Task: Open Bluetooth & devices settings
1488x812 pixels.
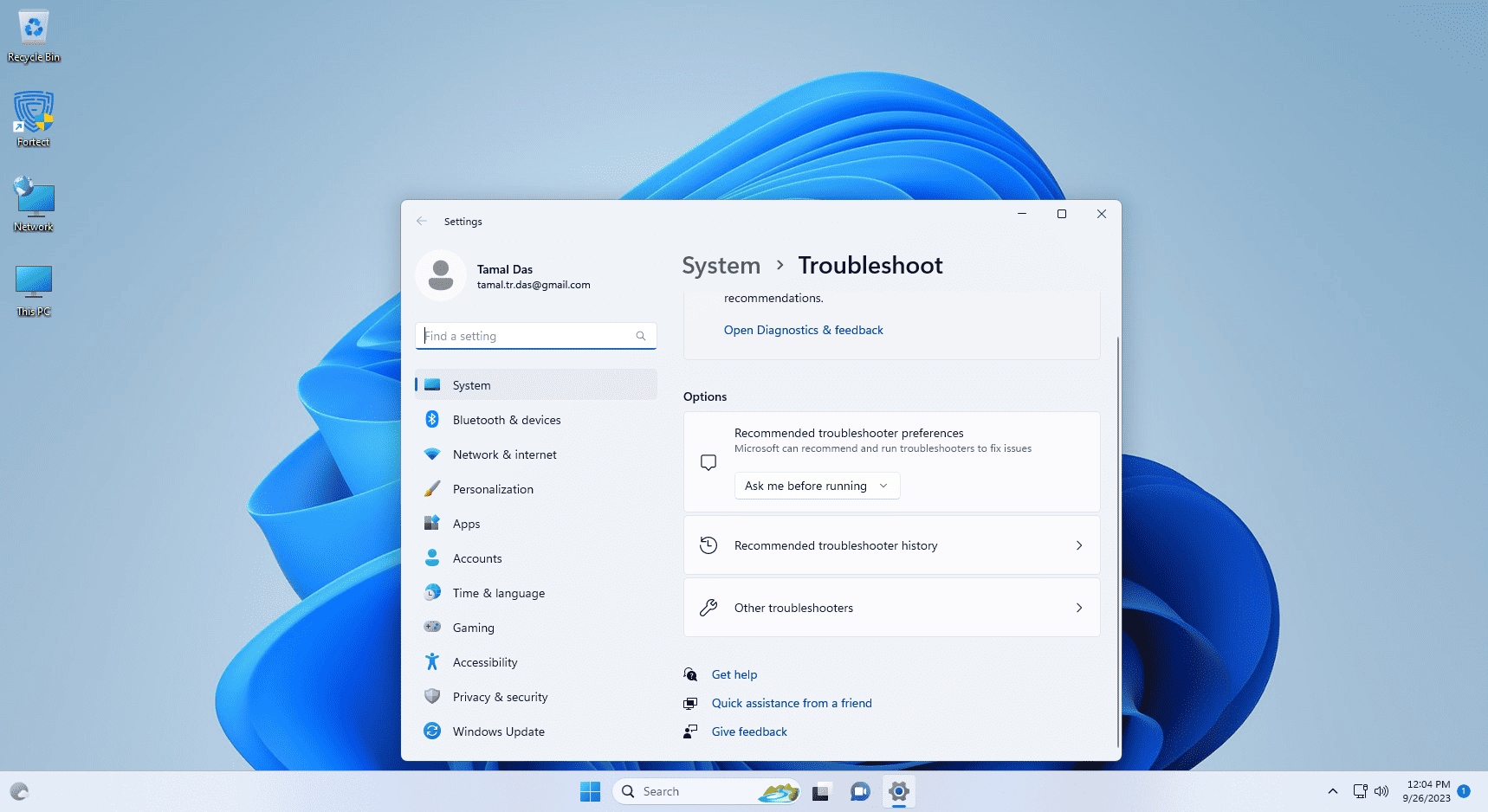Action: [x=507, y=420]
